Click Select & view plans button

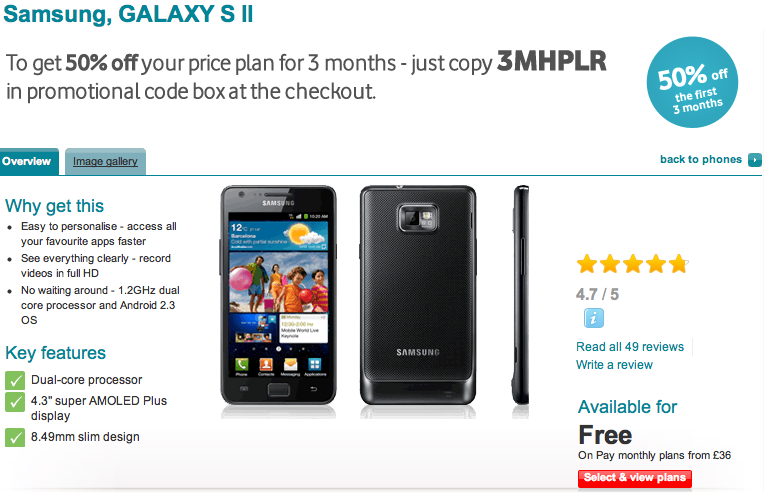pyautogui.click(x=634, y=478)
